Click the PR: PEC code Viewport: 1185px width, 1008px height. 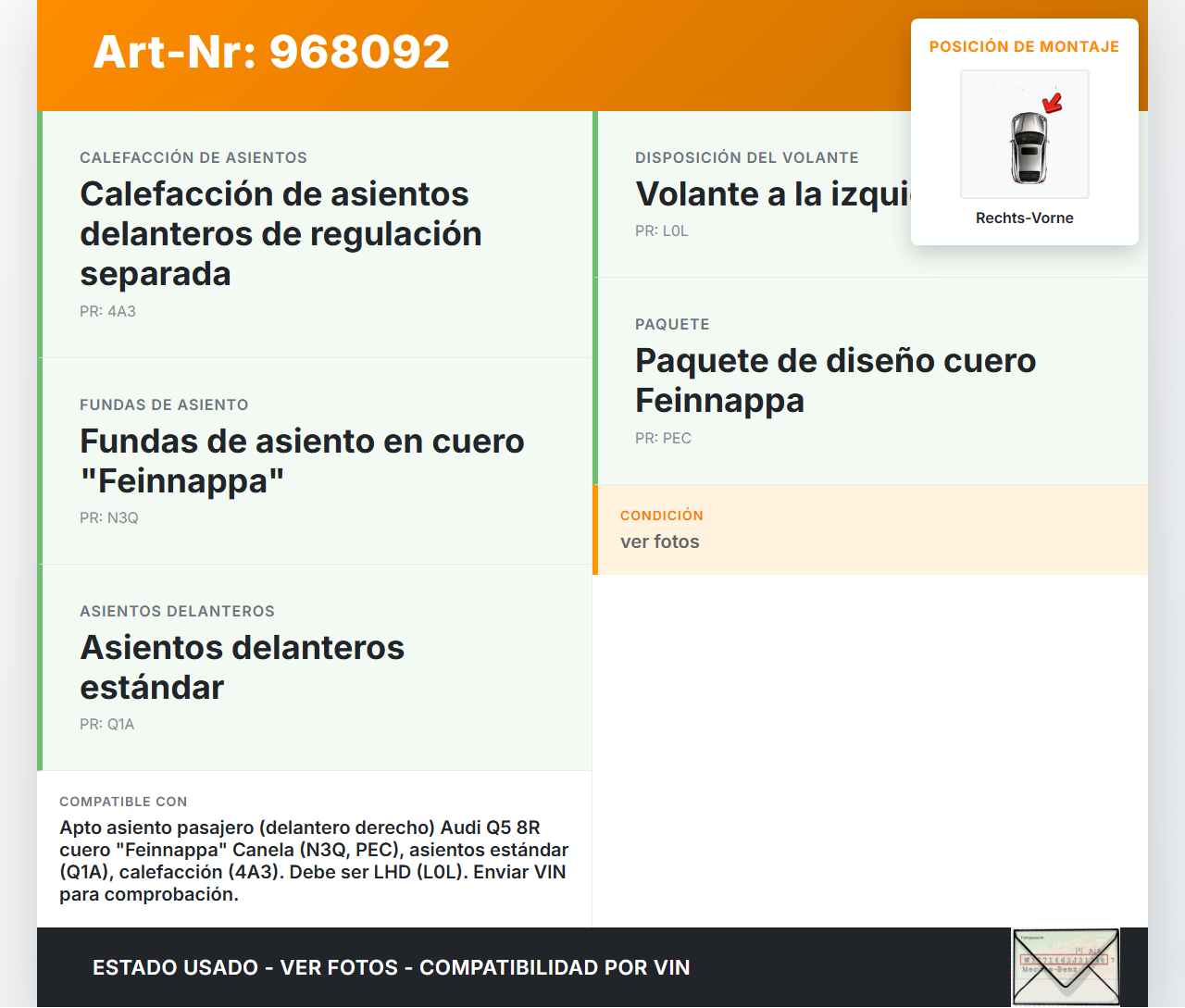tap(663, 439)
